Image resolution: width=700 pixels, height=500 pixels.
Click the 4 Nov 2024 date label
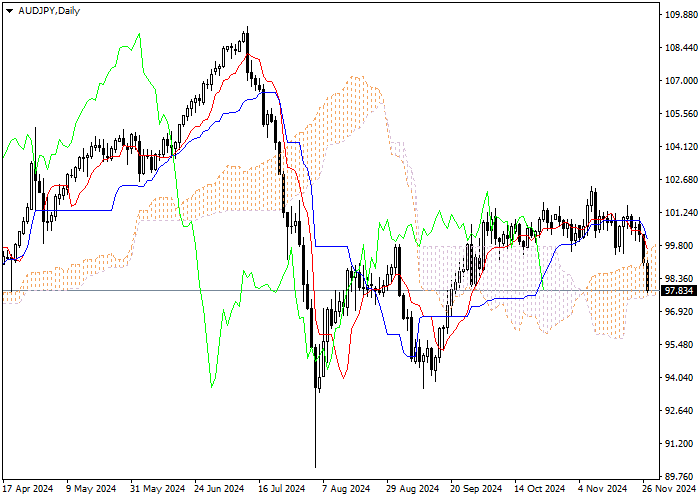pos(603,489)
